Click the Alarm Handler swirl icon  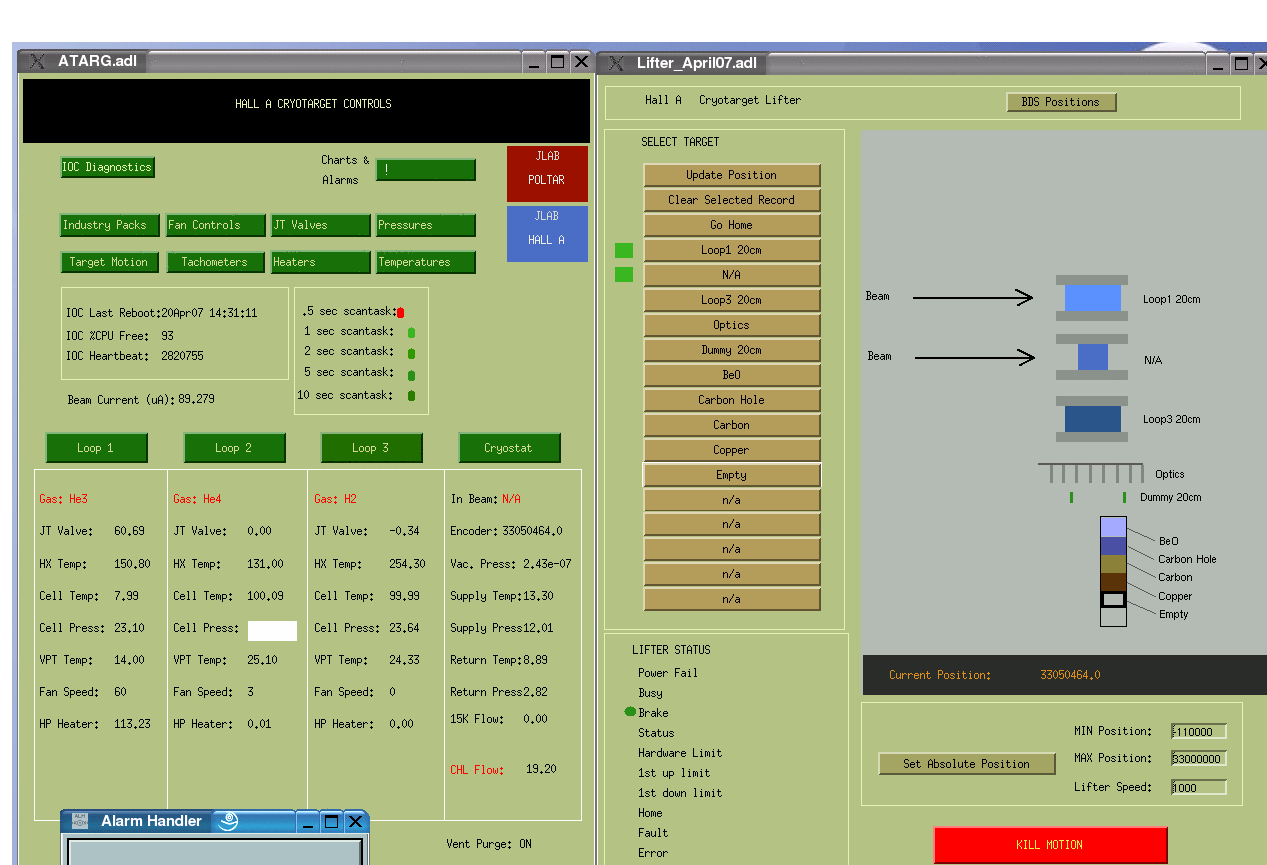[228, 821]
